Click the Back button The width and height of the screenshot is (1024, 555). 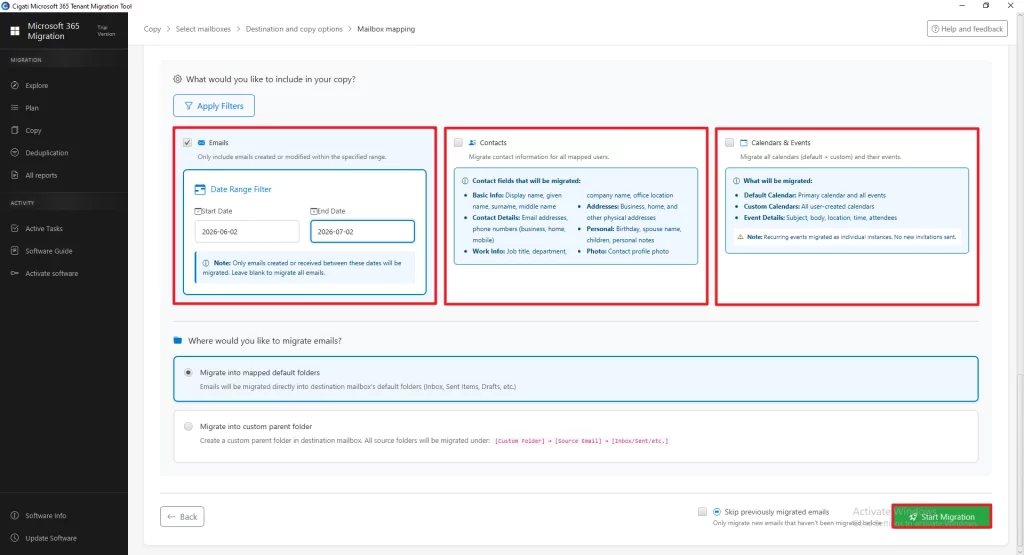point(182,516)
